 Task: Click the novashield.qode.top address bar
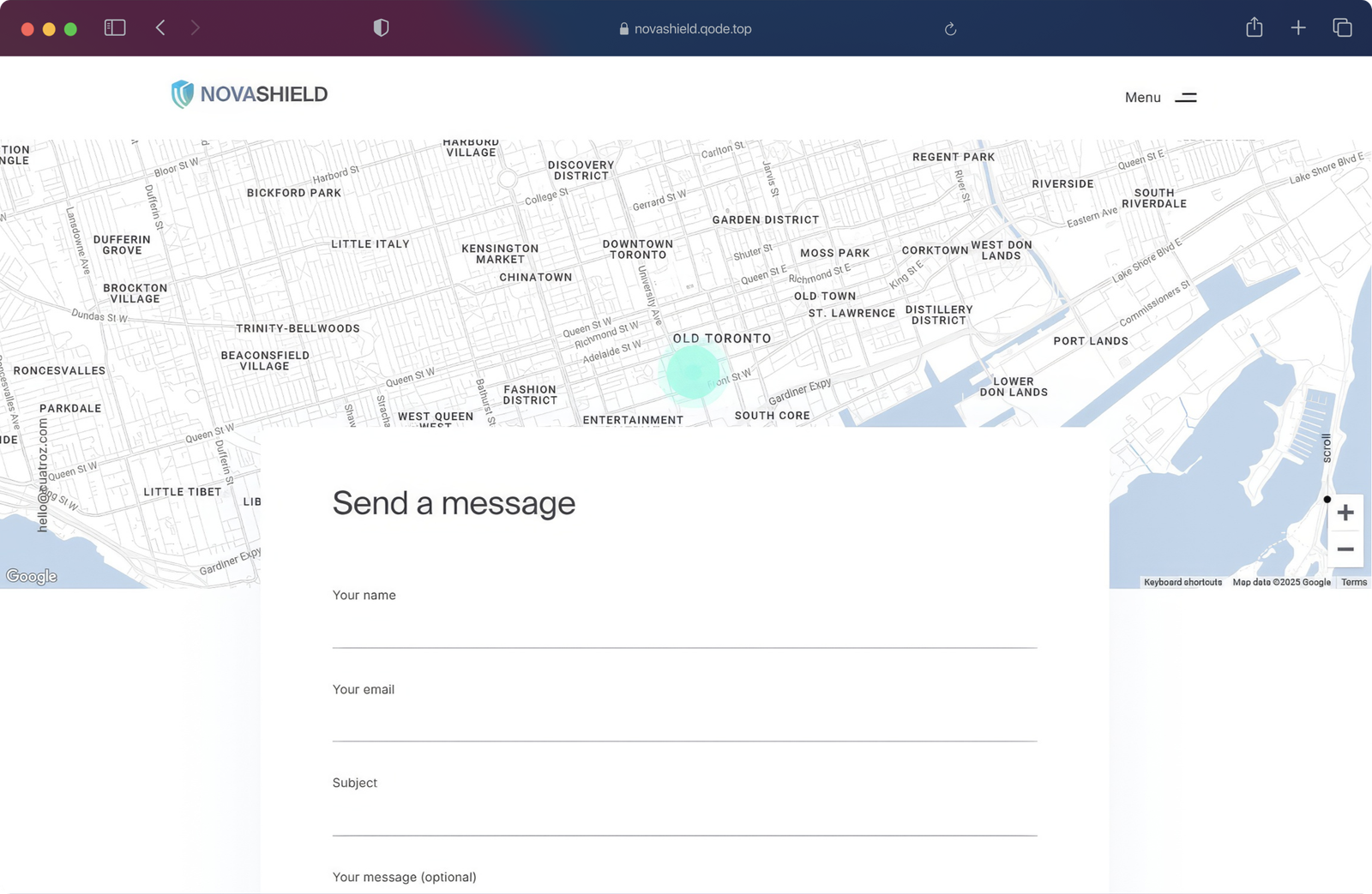(x=684, y=29)
